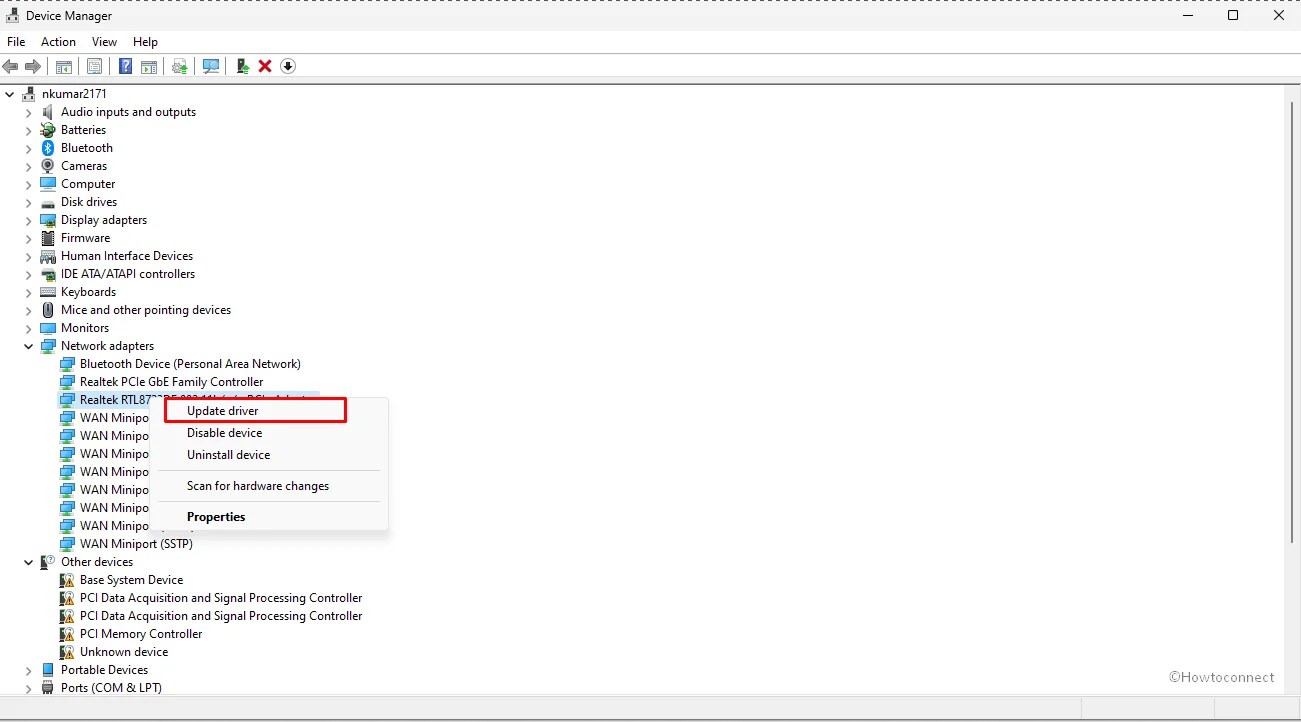Select Disable device in the context menu
The image size is (1301, 722).
(224, 433)
